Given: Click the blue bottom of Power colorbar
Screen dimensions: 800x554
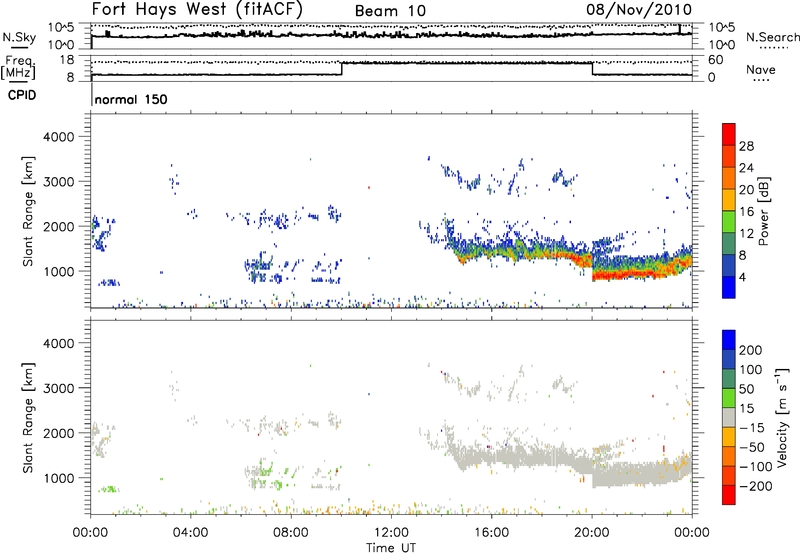Looking at the screenshot, I should 729,287.
